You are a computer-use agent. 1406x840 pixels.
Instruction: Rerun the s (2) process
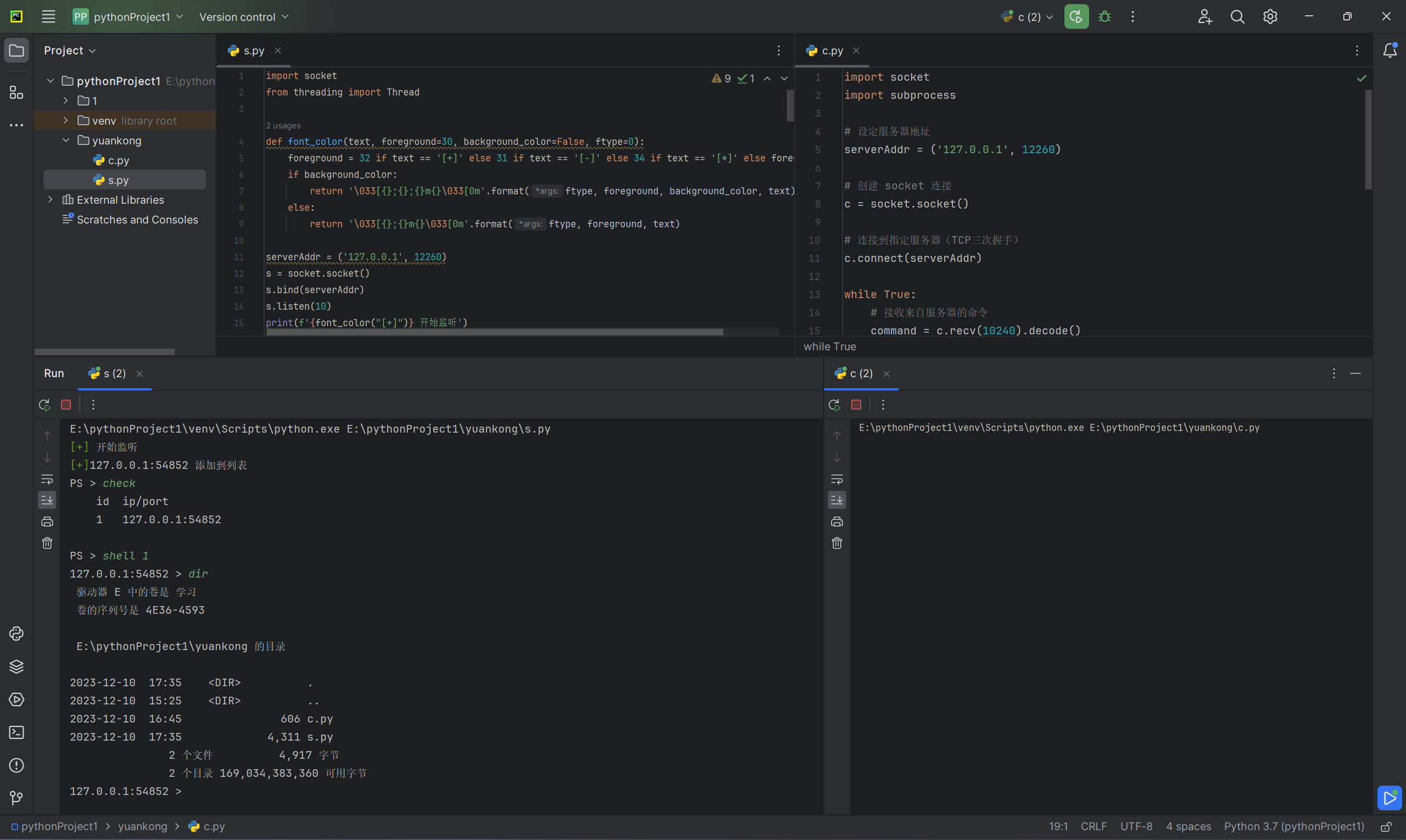44,405
